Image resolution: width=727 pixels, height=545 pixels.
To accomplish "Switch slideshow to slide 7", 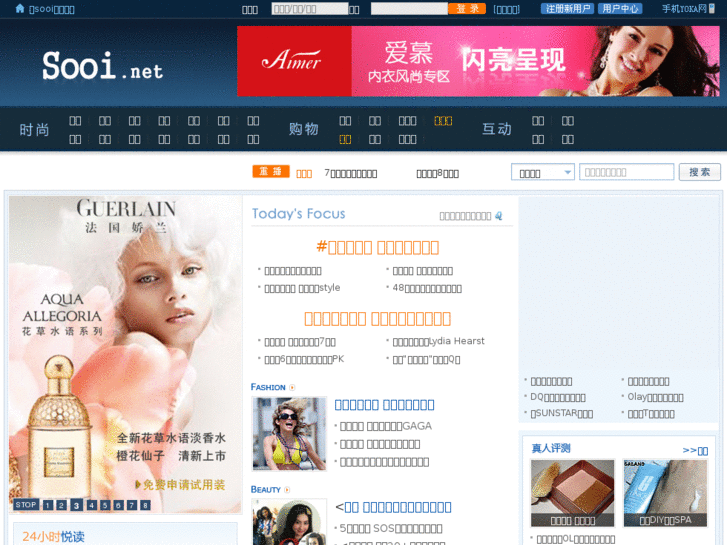I will 132,505.
